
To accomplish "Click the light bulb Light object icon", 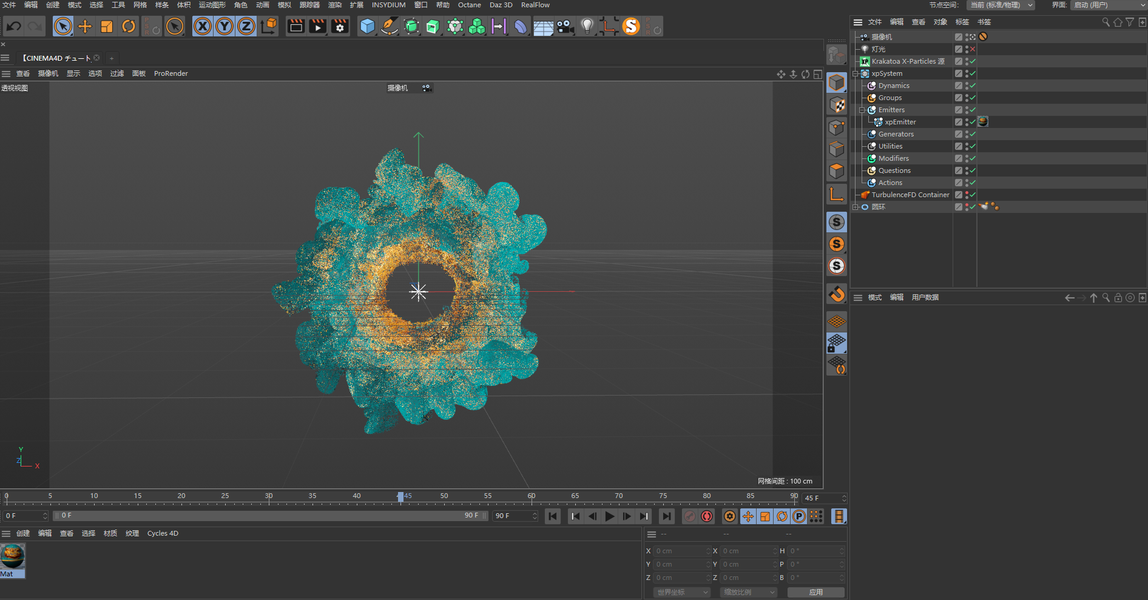I will [x=587, y=27].
